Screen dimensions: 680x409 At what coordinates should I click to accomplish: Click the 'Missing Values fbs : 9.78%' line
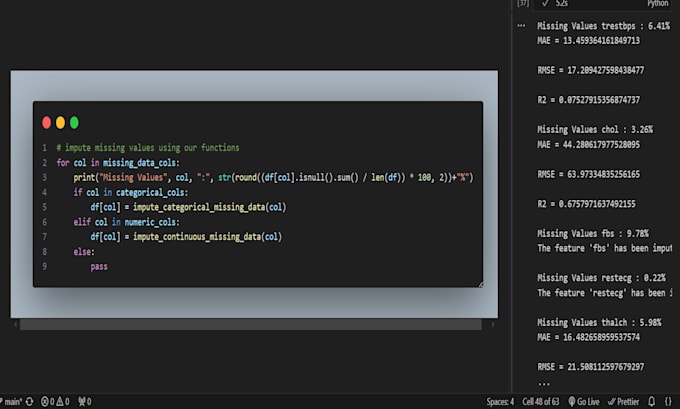[593, 234]
